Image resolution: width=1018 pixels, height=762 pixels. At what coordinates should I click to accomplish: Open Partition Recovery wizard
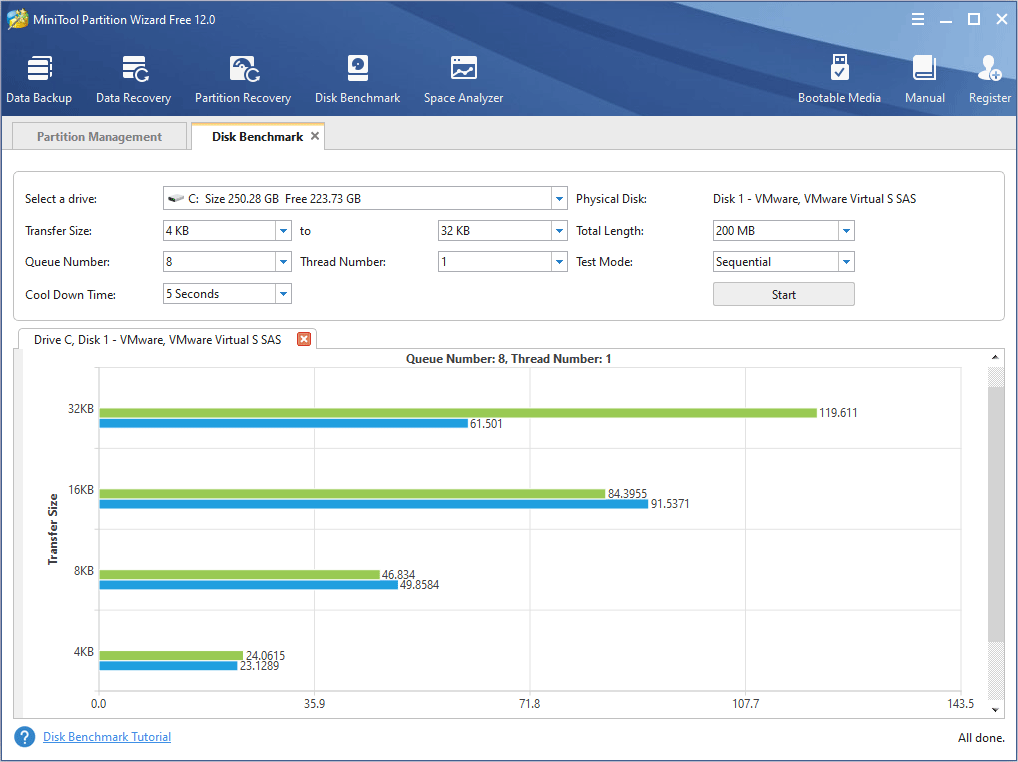pos(243,80)
